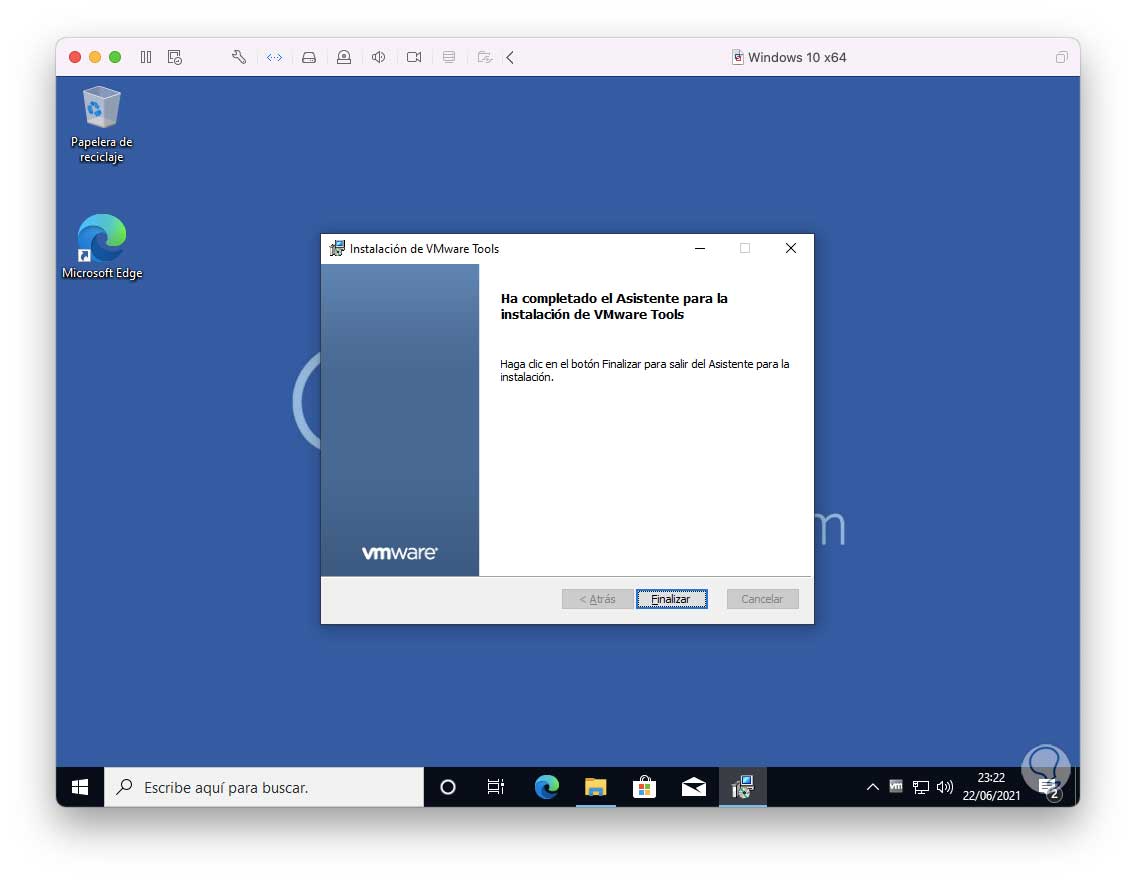Click the disabled Cancelar button
This screenshot has width=1136, height=881.
[x=762, y=599]
